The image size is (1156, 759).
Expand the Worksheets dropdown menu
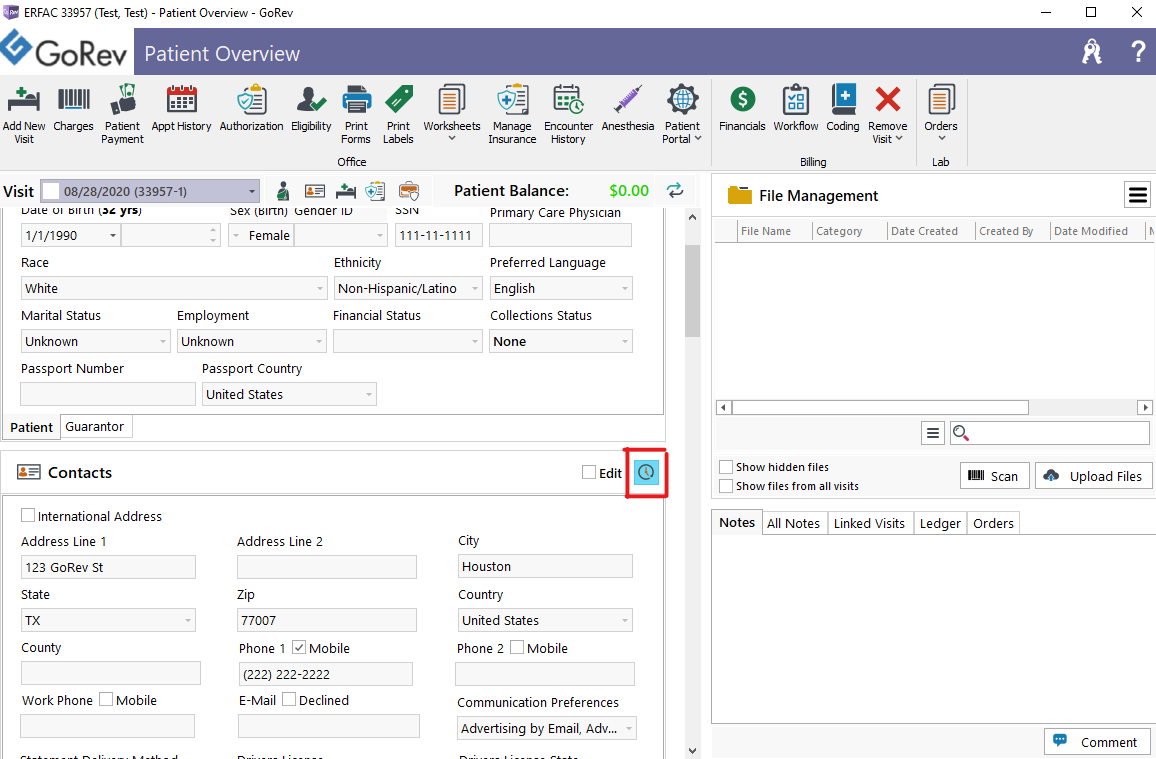[x=451, y=139]
